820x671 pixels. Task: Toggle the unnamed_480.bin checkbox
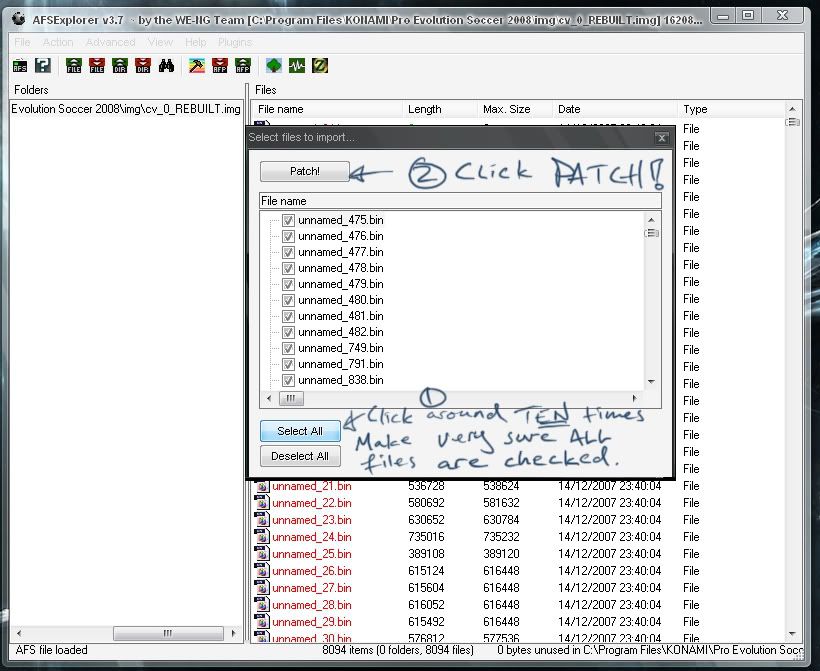pyautogui.click(x=288, y=300)
